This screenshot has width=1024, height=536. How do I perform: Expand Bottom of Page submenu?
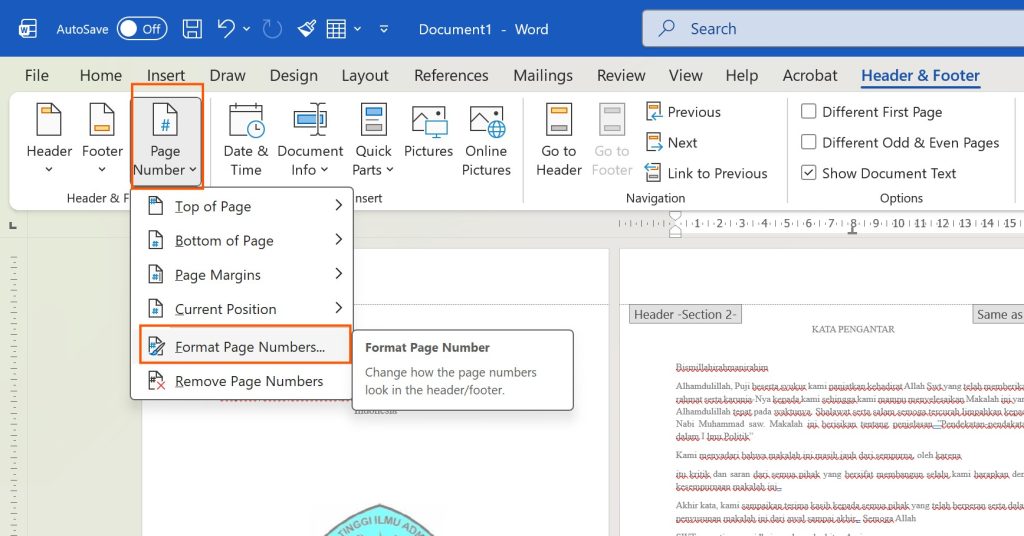pyautogui.click(x=242, y=240)
